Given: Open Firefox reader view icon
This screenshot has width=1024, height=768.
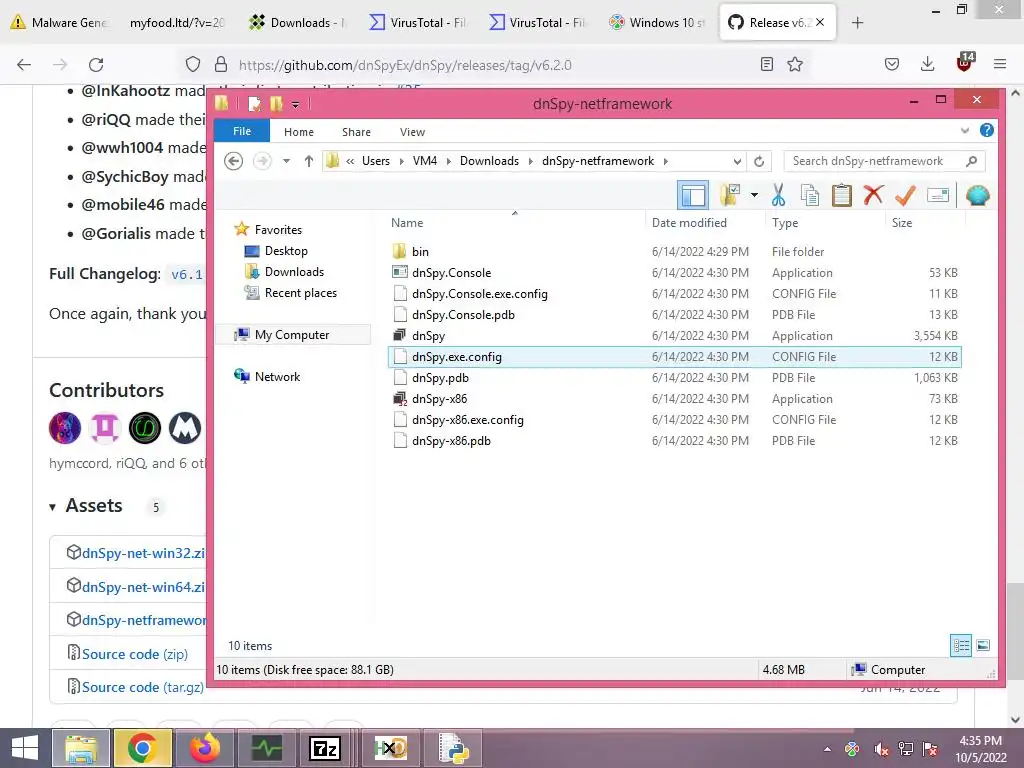Looking at the screenshot, I should pos(767,64).
